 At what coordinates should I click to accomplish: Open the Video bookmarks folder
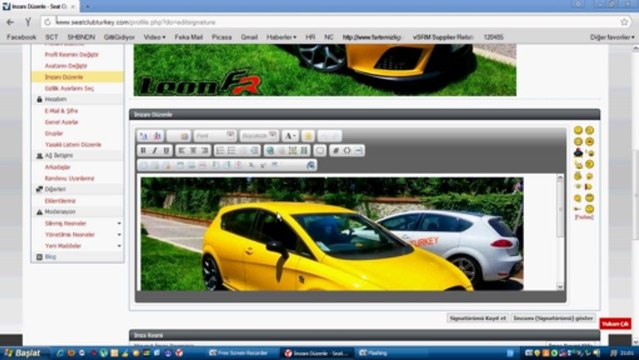[154, 37]
